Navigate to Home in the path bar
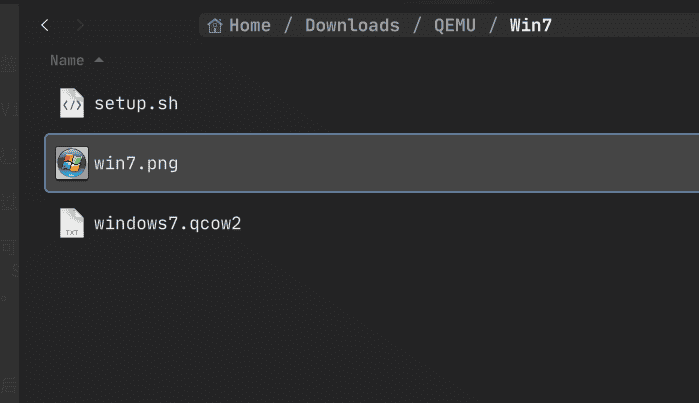The height and width of the screenshot is (403, 699). (250, 25)
